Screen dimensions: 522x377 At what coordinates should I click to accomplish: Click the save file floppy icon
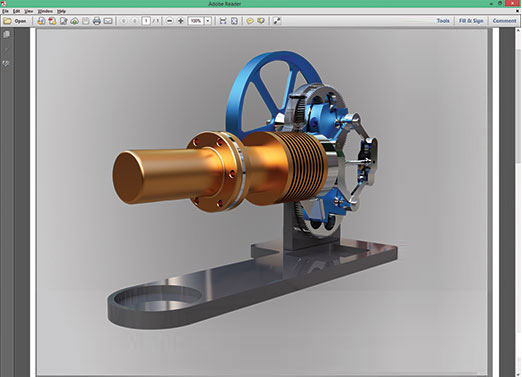(x=86, y=21)
